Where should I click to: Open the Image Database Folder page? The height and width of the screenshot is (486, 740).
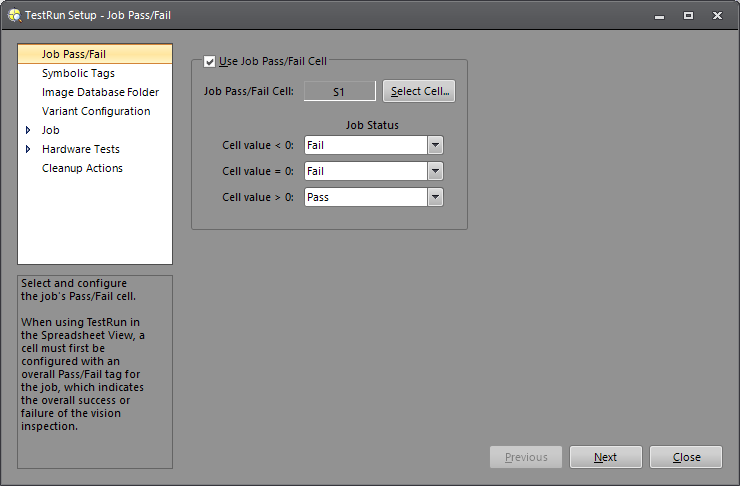[100, 92]
